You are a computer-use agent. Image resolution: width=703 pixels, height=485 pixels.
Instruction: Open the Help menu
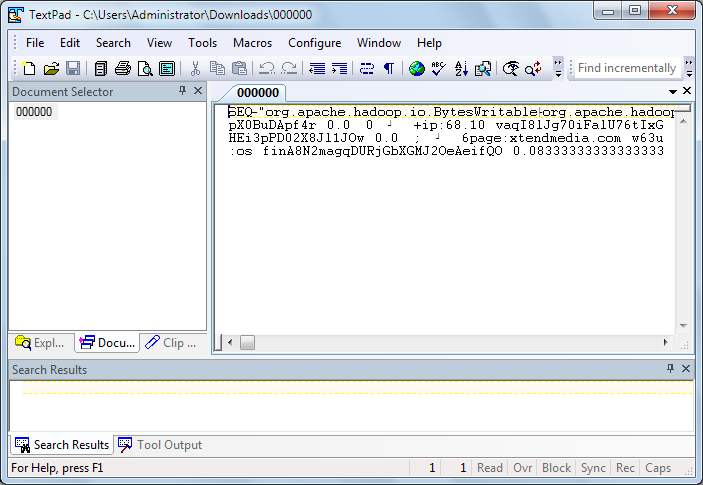429,43
